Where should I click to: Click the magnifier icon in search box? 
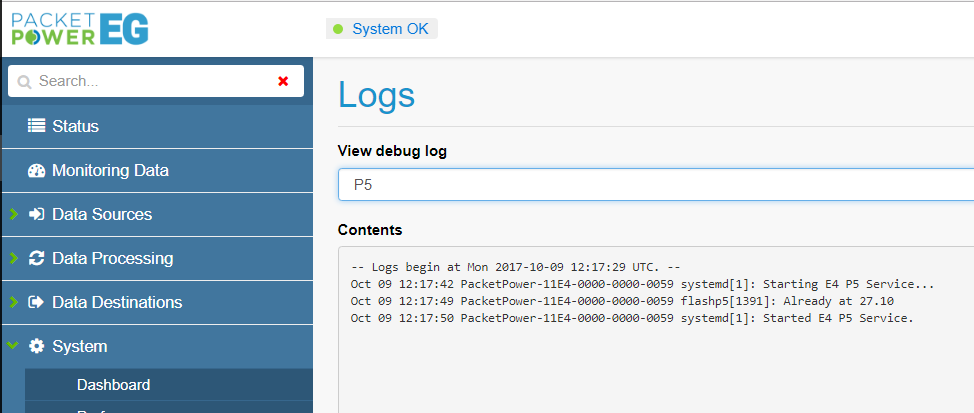tap(25, 81)
